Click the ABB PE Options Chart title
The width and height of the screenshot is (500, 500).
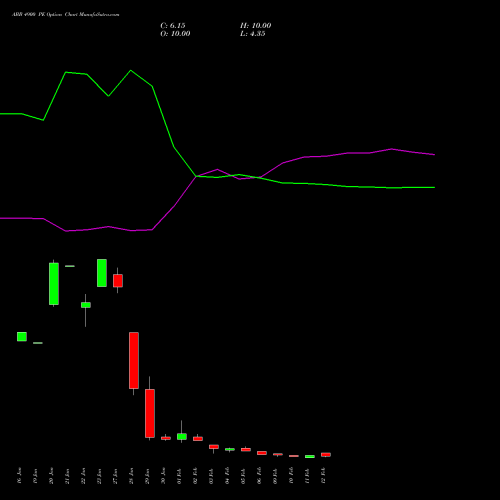(x=66, y=14)
